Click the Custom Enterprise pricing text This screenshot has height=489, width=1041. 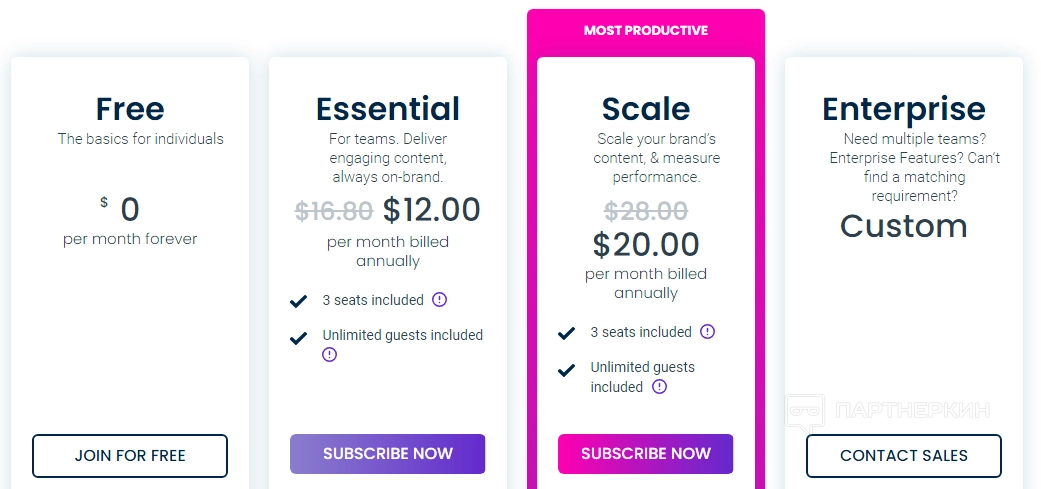pyautogui.click(x=904, y=226)
